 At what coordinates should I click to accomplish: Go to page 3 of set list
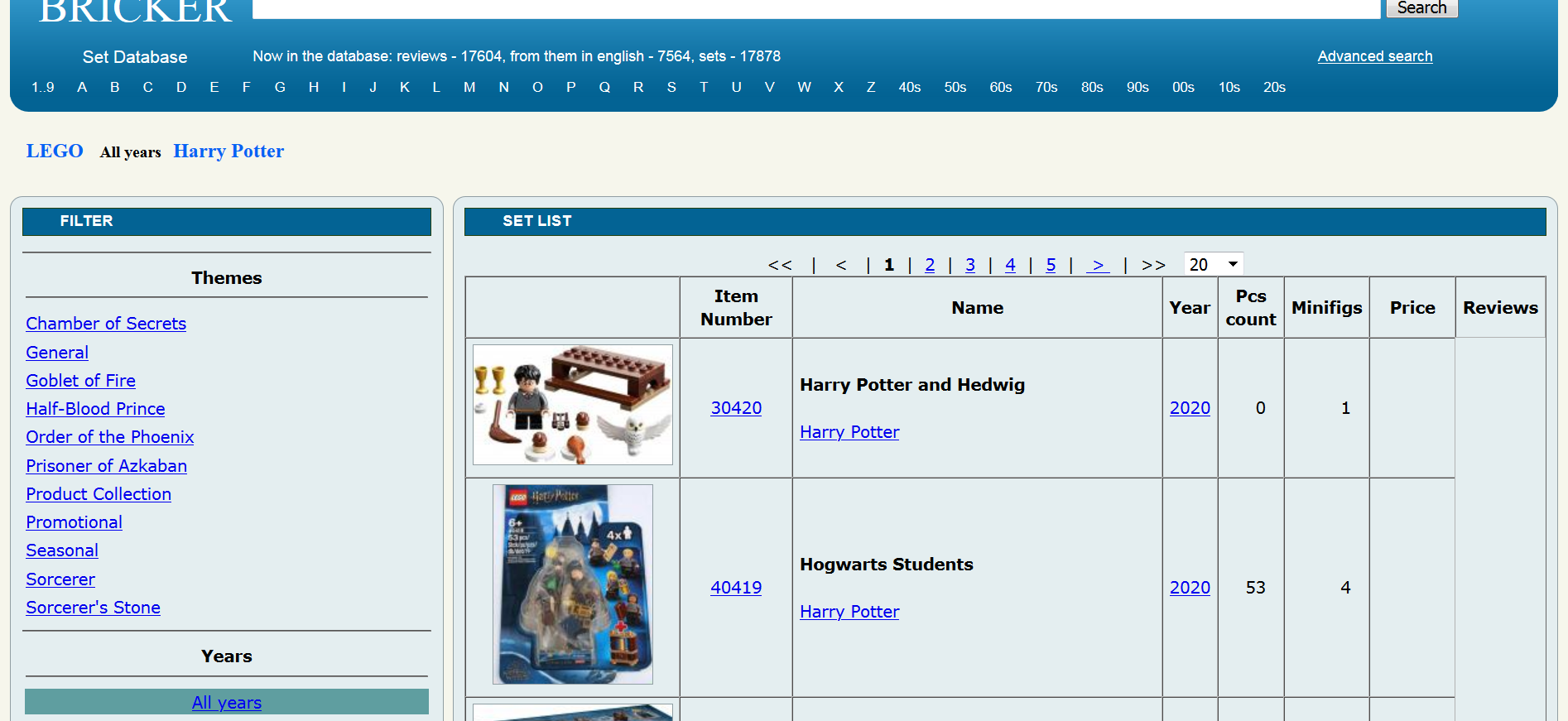(970, 265)
